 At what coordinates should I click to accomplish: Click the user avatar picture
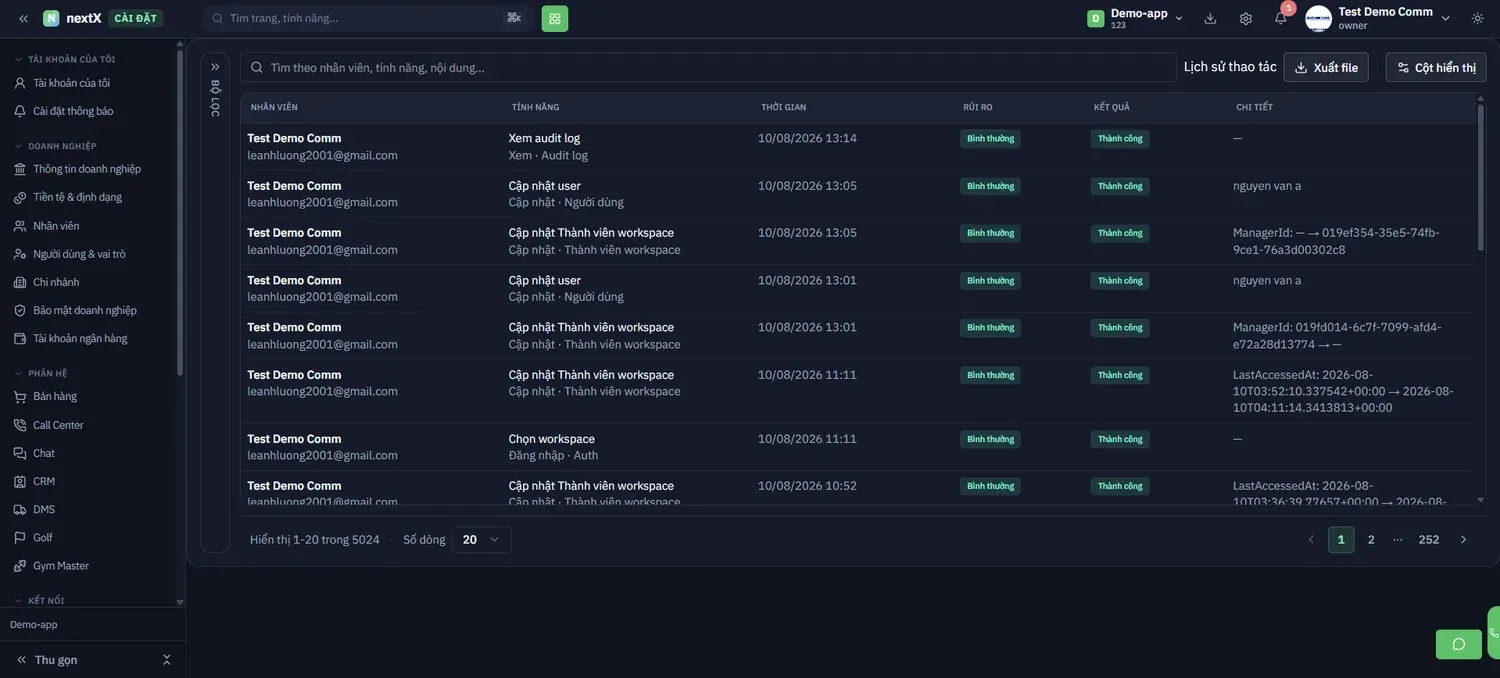coord(1319,18)
